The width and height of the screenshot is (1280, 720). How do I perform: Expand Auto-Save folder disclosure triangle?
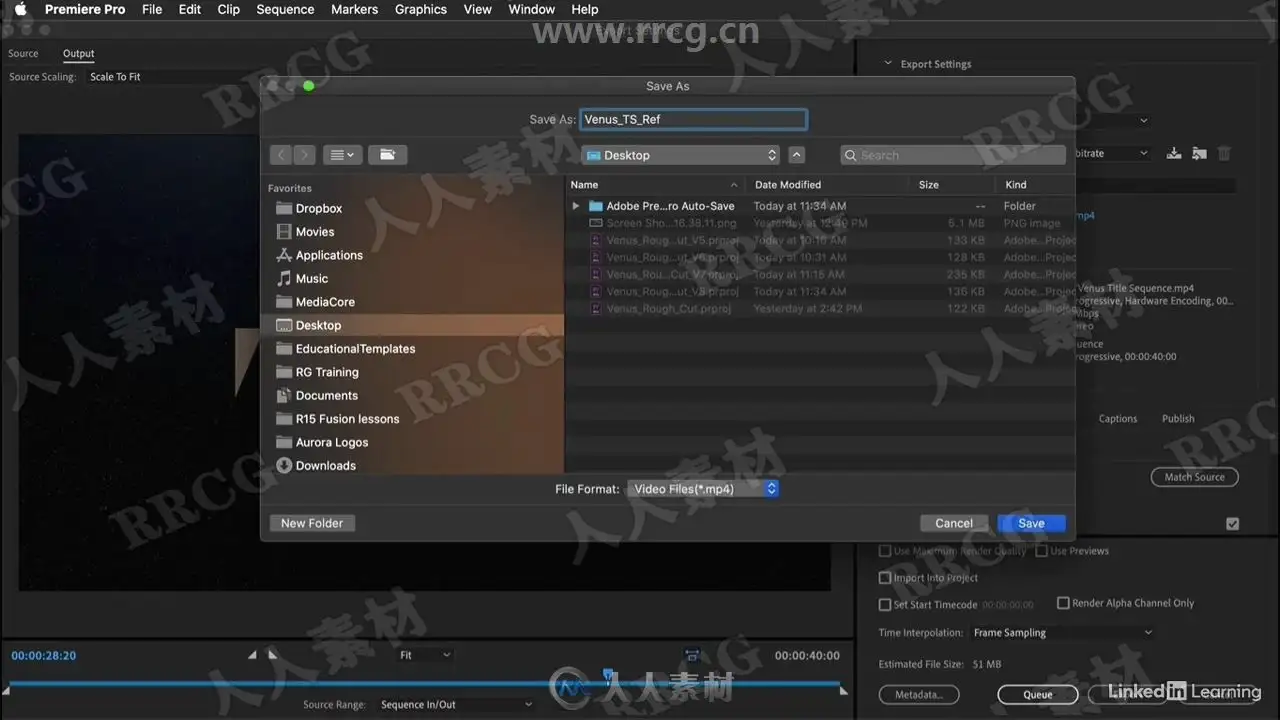(x=575, y=206)
